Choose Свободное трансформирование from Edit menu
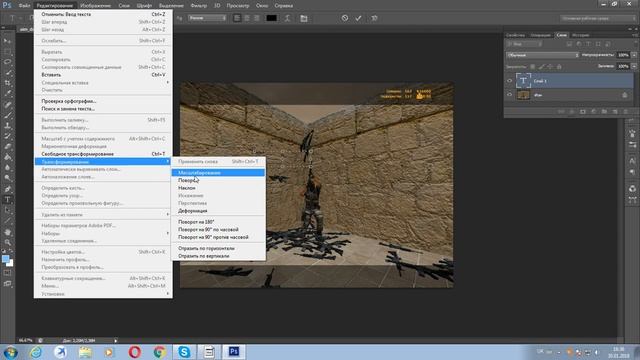The image size is (640, 360). pos(103,154)
